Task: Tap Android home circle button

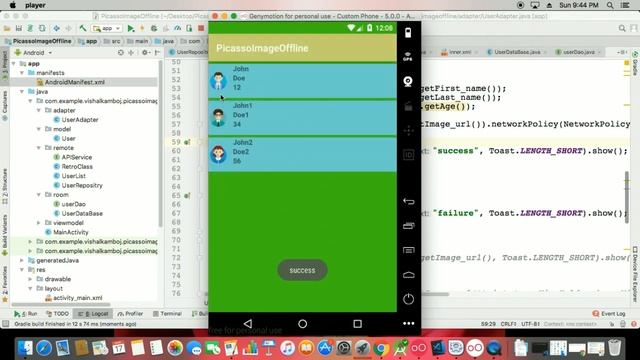Action: click(302, 324)
